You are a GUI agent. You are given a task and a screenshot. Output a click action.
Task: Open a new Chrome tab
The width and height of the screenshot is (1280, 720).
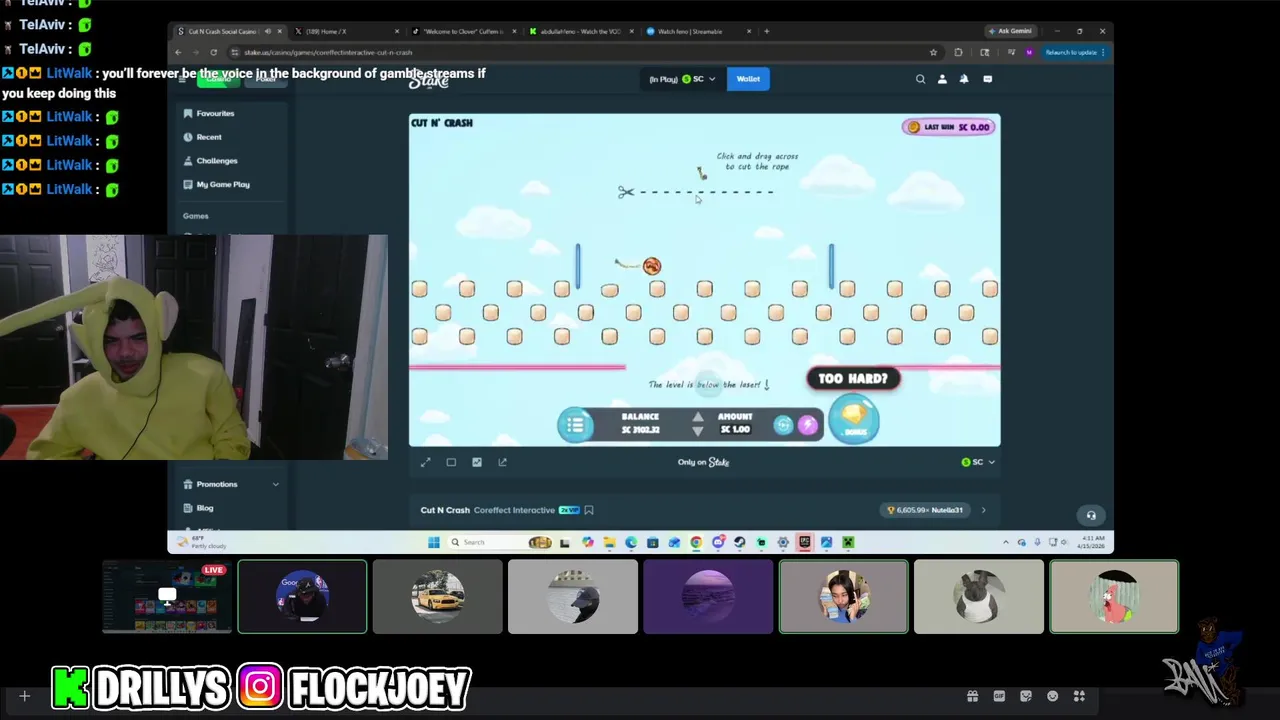767,31
